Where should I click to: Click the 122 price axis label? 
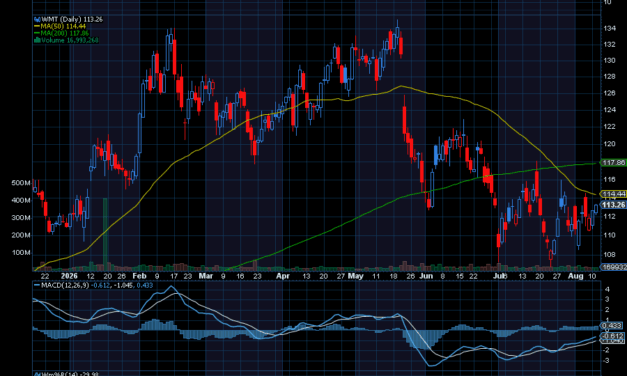[x=609, y=127]
